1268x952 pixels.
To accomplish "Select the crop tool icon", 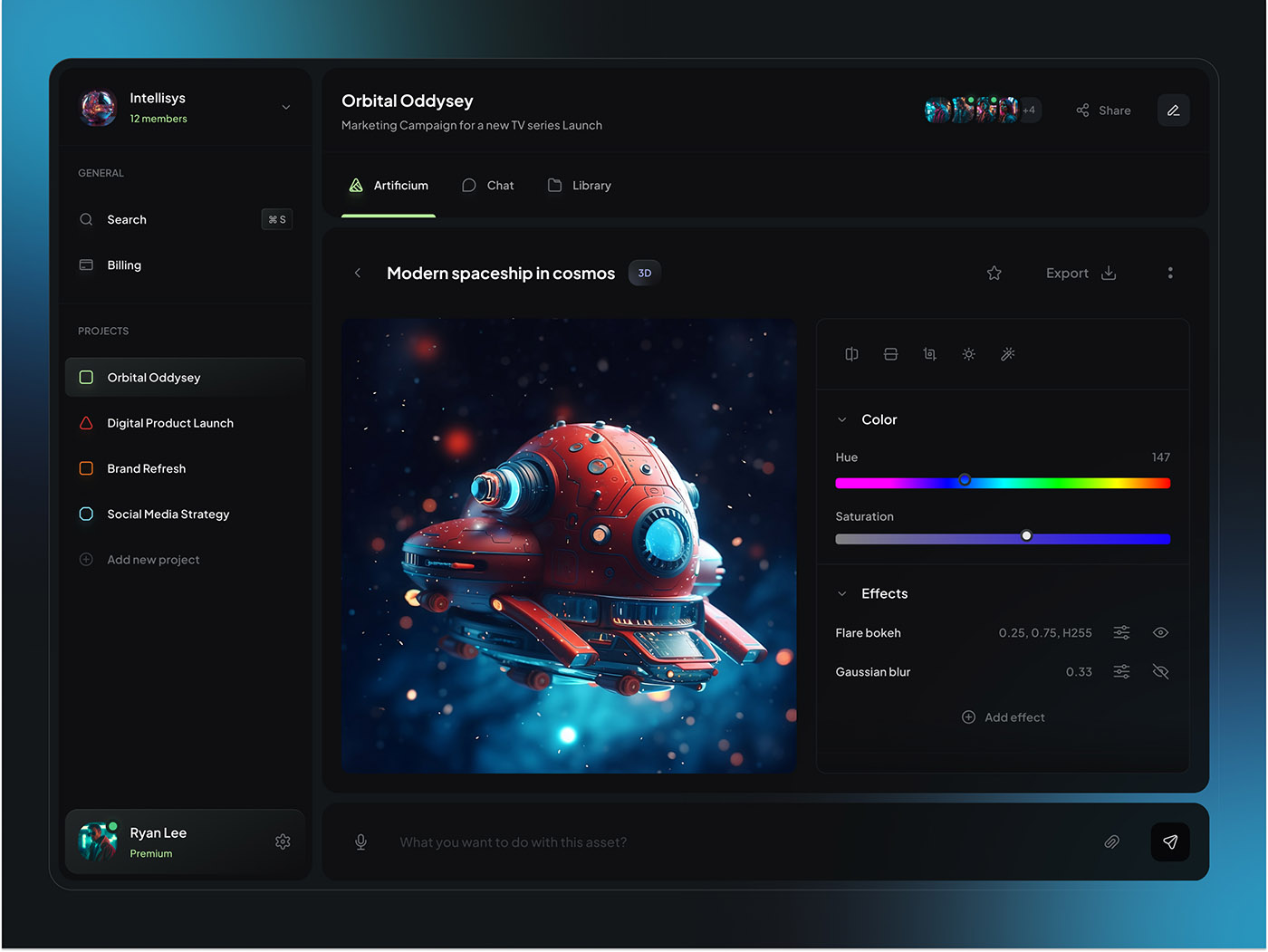I will point(929,354).
